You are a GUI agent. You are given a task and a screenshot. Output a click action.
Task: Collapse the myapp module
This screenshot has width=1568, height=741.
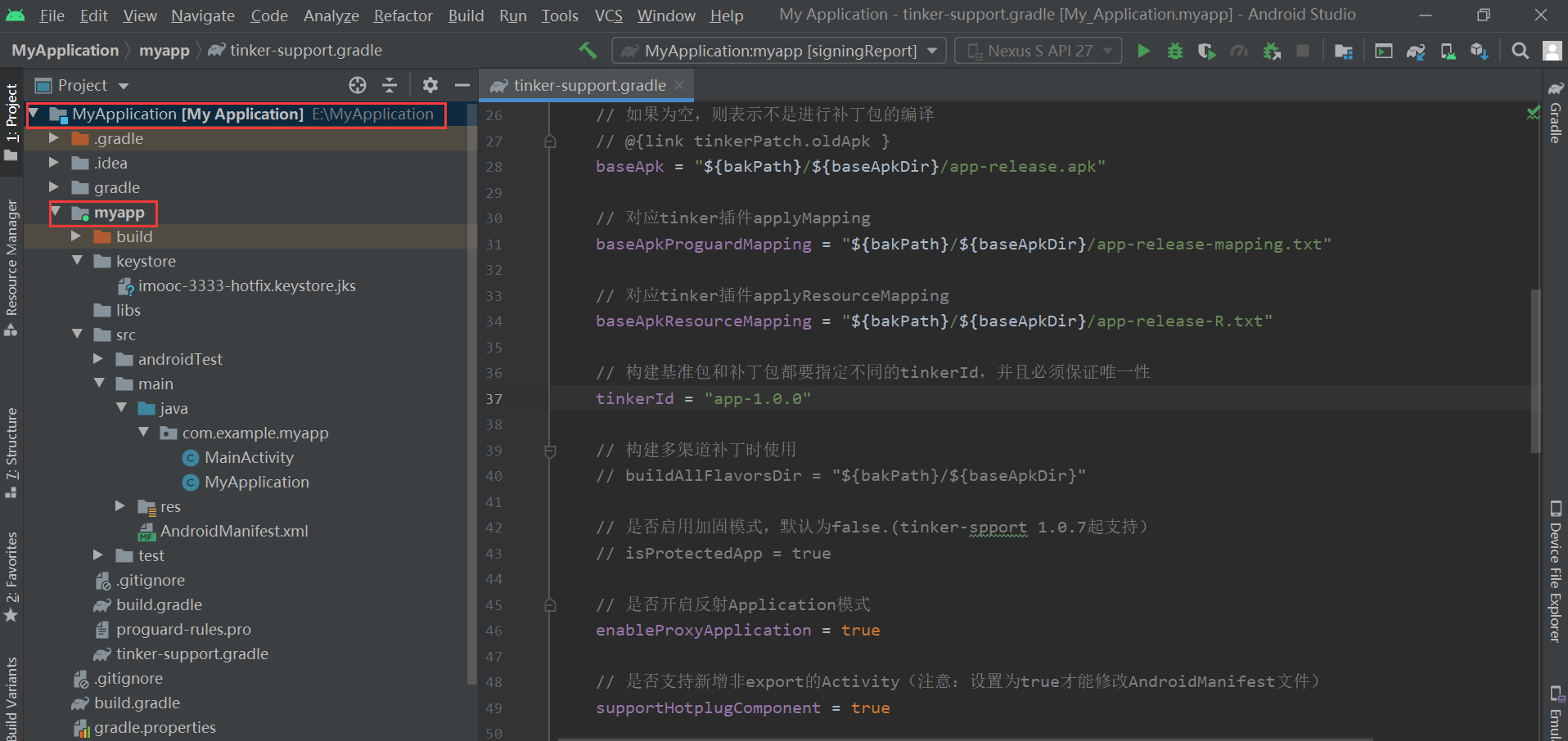(x=56, y=212)
